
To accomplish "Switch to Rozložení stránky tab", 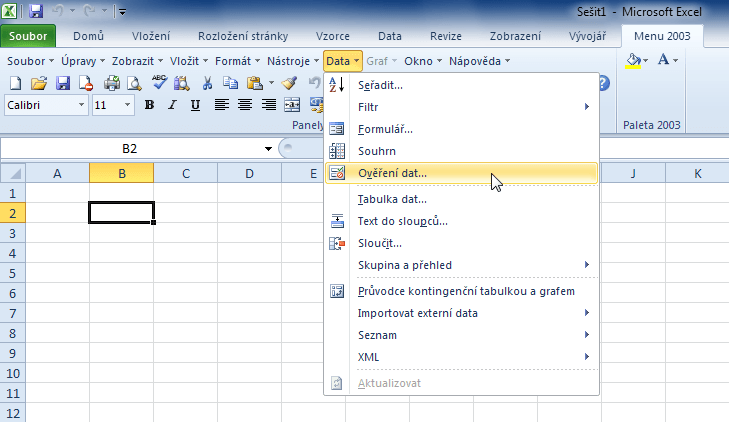I will (243, 36).
